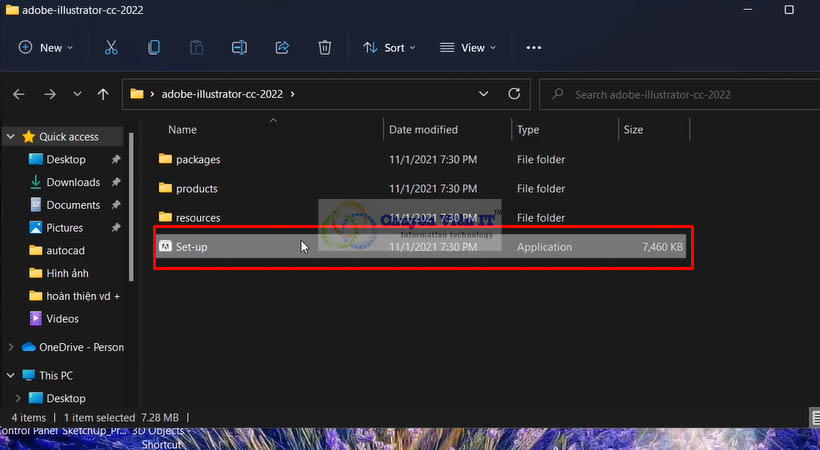820x450 pixels.
Task: Sort files by Date modified column
Action: tap(423, 129)
